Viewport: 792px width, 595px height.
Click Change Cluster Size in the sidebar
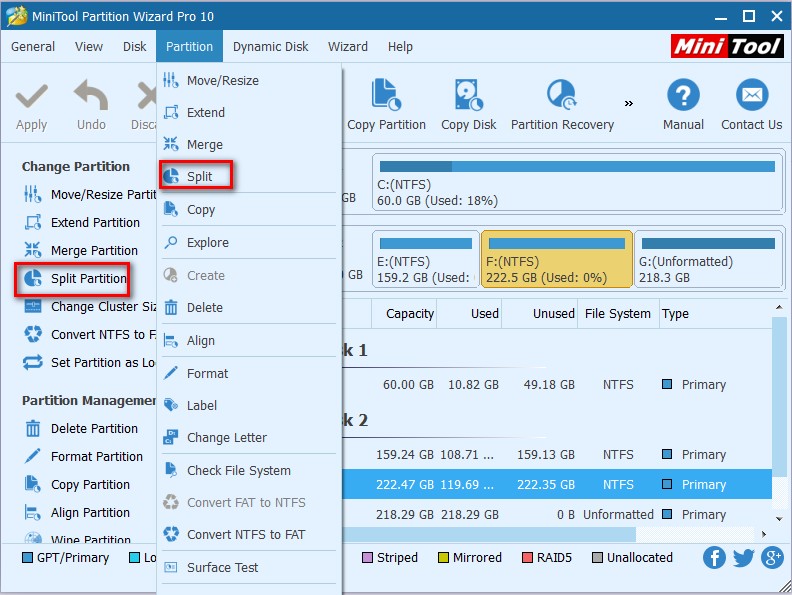pyautogui.click(x=89, y=307)
